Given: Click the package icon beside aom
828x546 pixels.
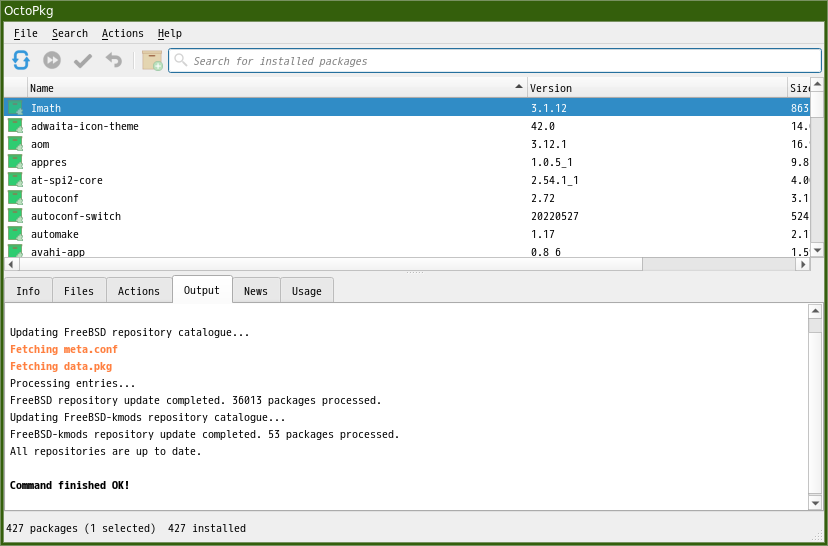Looking at the screenshot, I should pos(15,144).
